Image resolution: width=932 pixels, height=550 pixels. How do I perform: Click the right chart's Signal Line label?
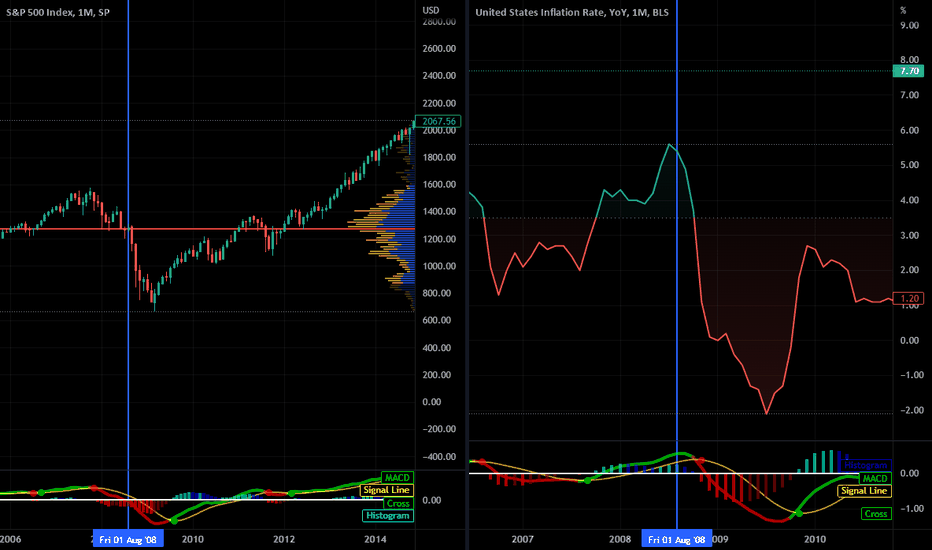(x=864, y=491)
